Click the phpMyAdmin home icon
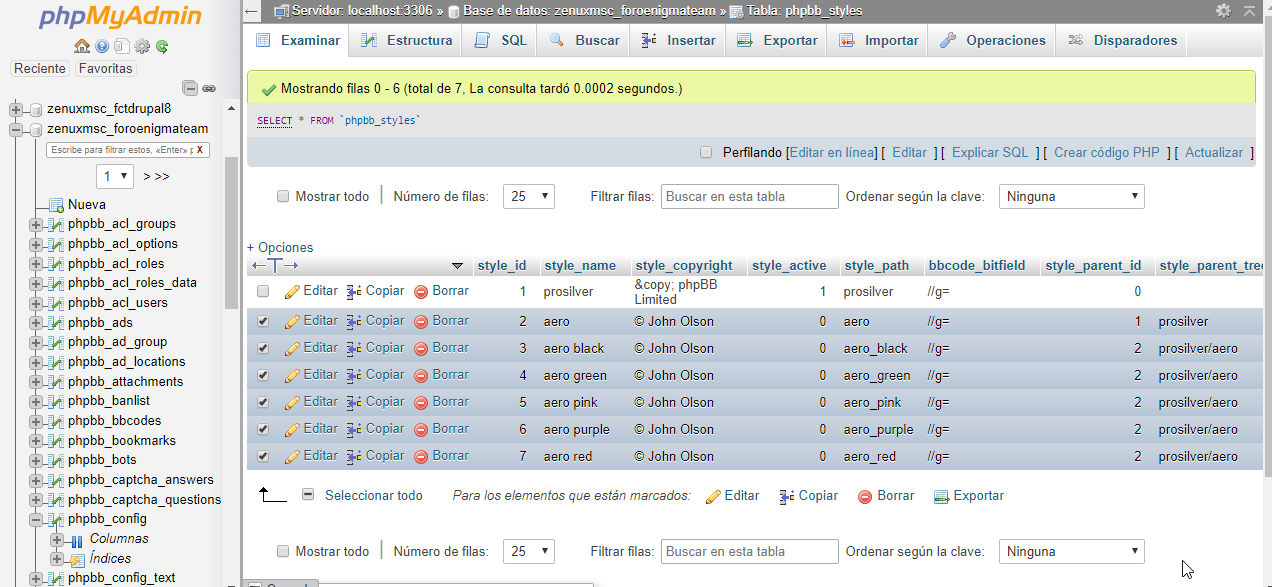Screen dimensions: 1272x587 (x=82, y=46)
